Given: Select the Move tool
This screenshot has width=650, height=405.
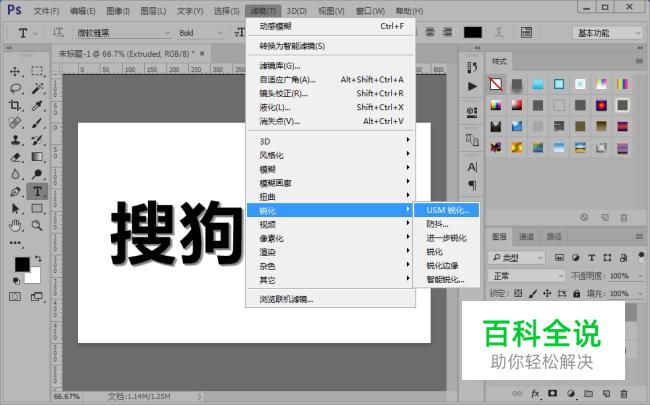Looking at the screenshot, I should [15, 71].
